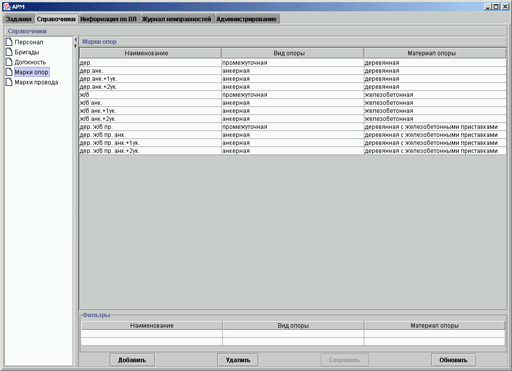Click the Добавить button
Image resolution: width=512 pixels, height=371 pixels.
coord(132,360)
